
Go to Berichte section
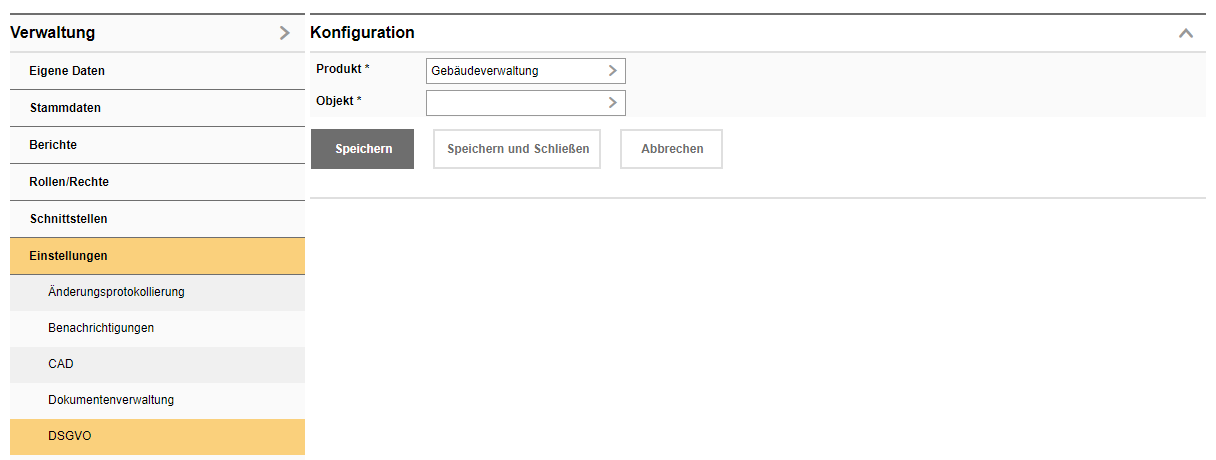pyautogui.click(x=53, y=145)
